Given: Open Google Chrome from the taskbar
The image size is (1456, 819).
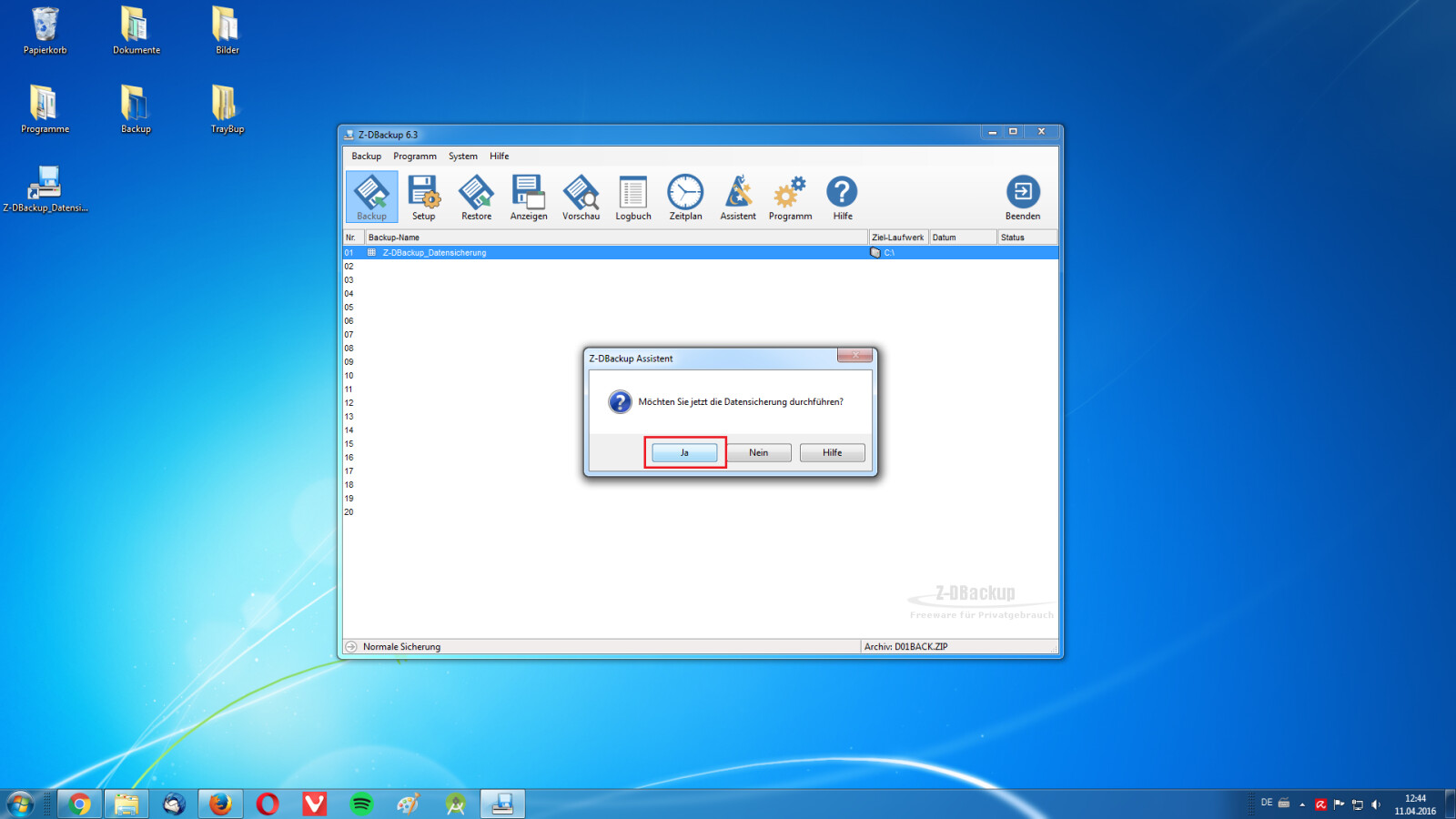Looking at the screenshot, I should pyautogui.click(x=80, y=804).
